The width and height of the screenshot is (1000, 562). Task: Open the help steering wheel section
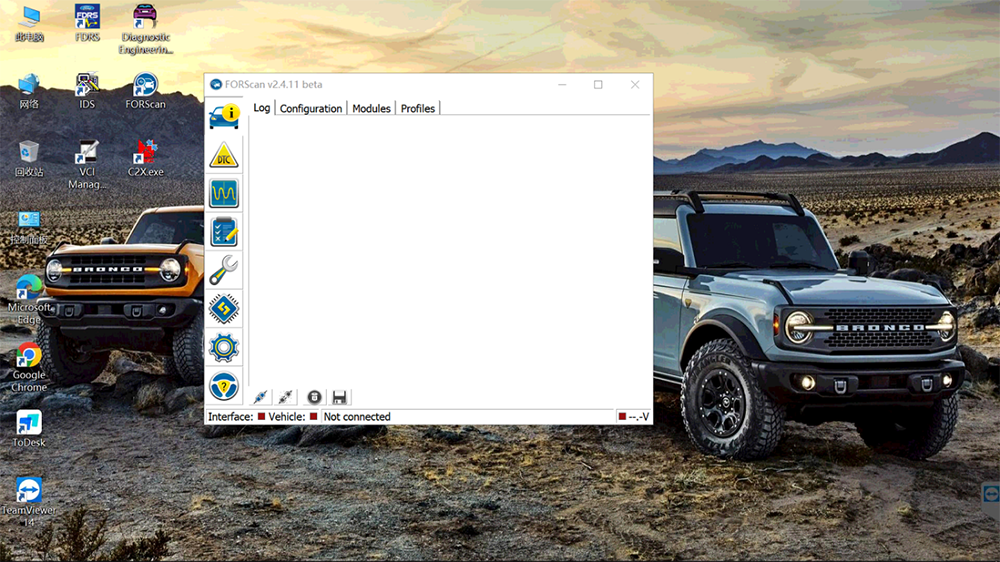click(224, 386)
